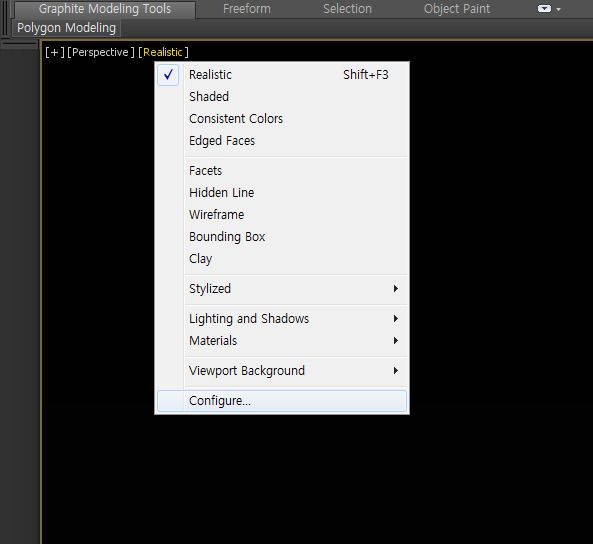The height and width of the screenshot is (544, 593).
Task: Toggle the checked Realistic shading mode
Action: tap(282, 75)
